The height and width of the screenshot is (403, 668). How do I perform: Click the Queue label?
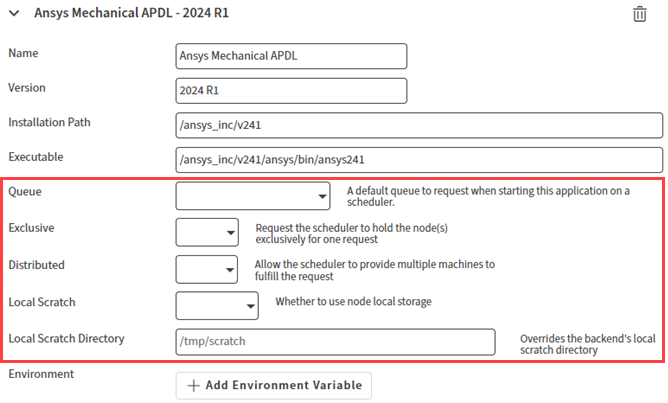point(25,192)
